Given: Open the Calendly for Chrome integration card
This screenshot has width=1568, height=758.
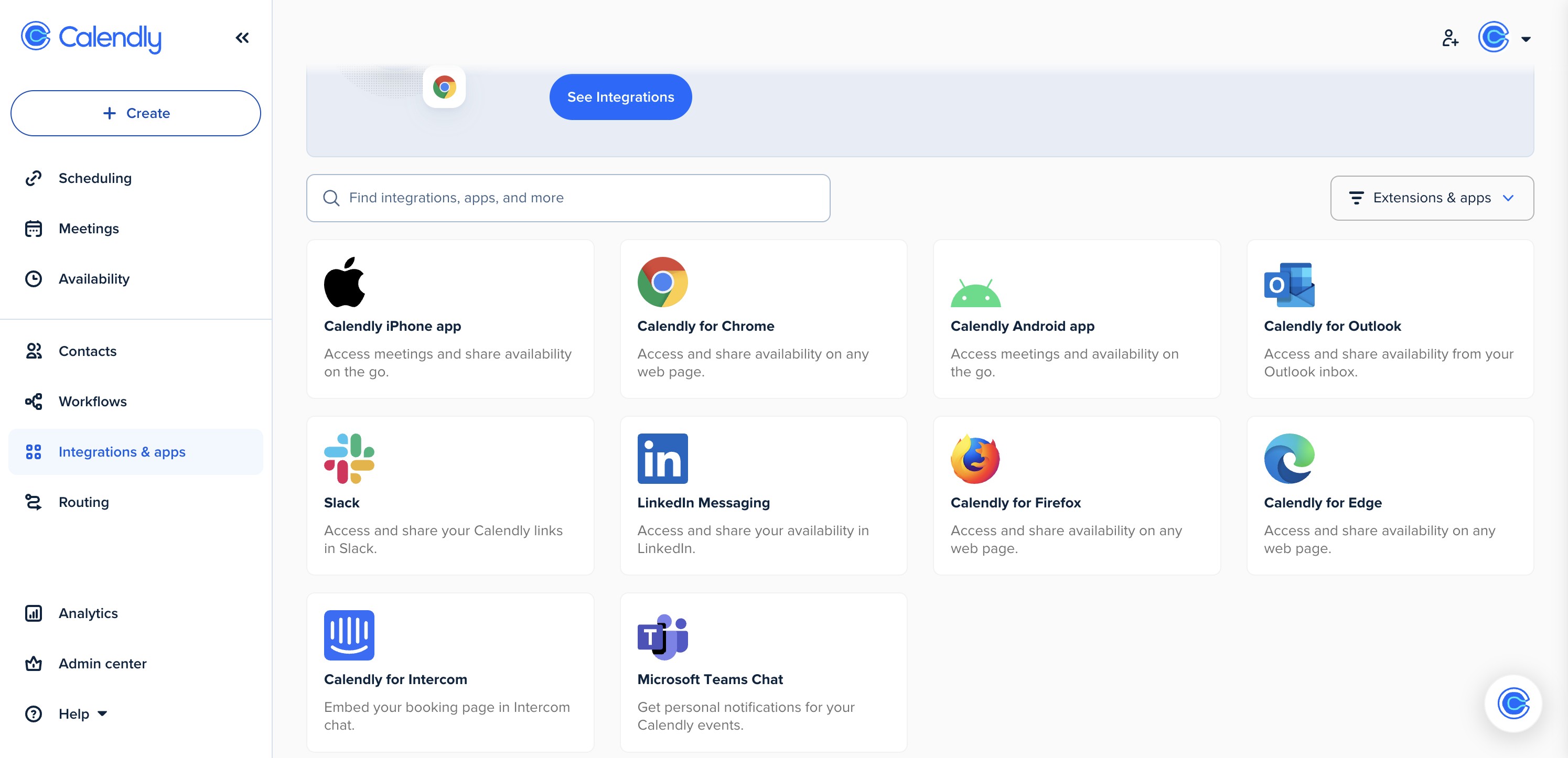Looking at the screenshot, I should (x=764, y=319).
